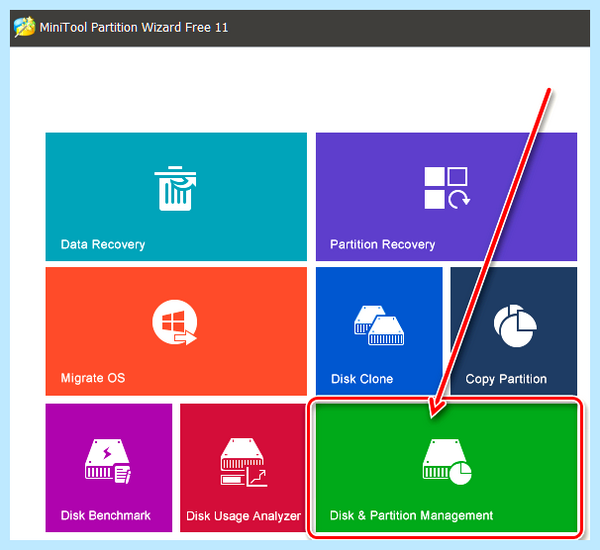
Task: Choose the Migrate OS label
Action: click(93, 378)
